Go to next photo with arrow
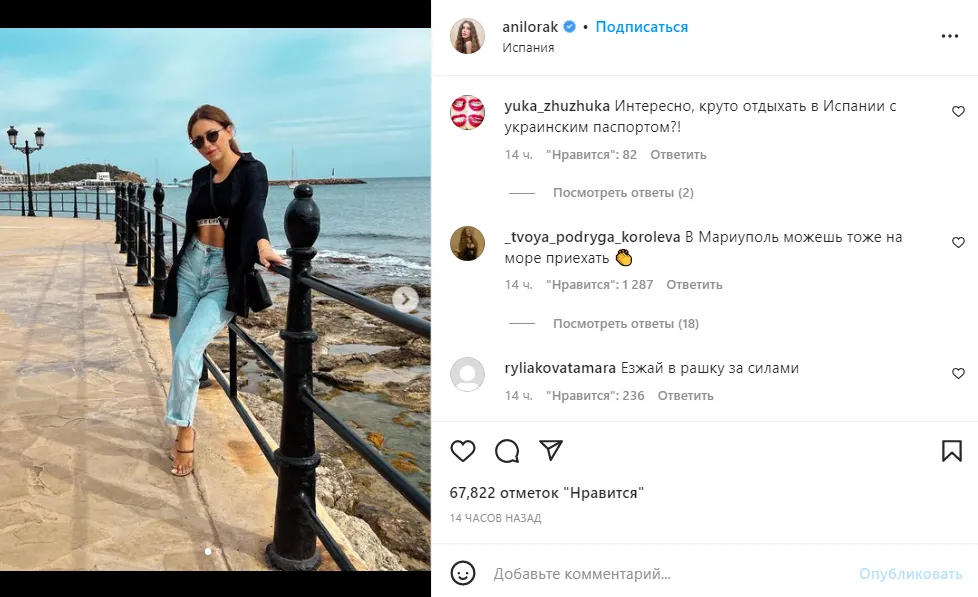This screenshot has width=978, height=597. coord(405,299)
